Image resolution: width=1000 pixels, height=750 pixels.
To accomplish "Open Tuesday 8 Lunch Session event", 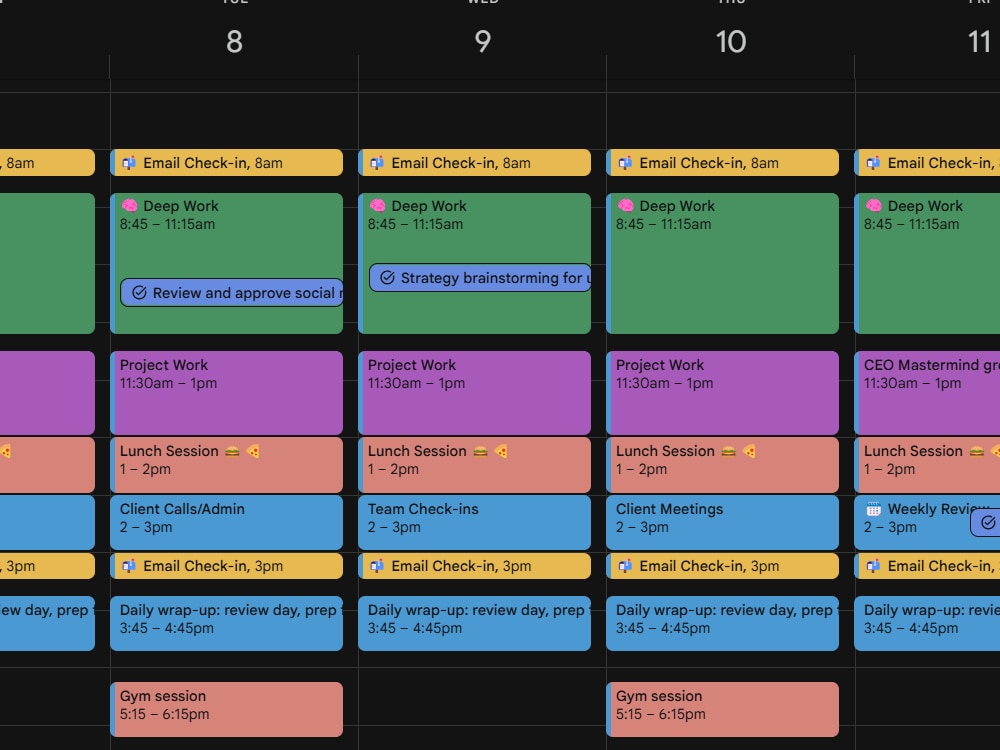I will [x=226, y=465].
